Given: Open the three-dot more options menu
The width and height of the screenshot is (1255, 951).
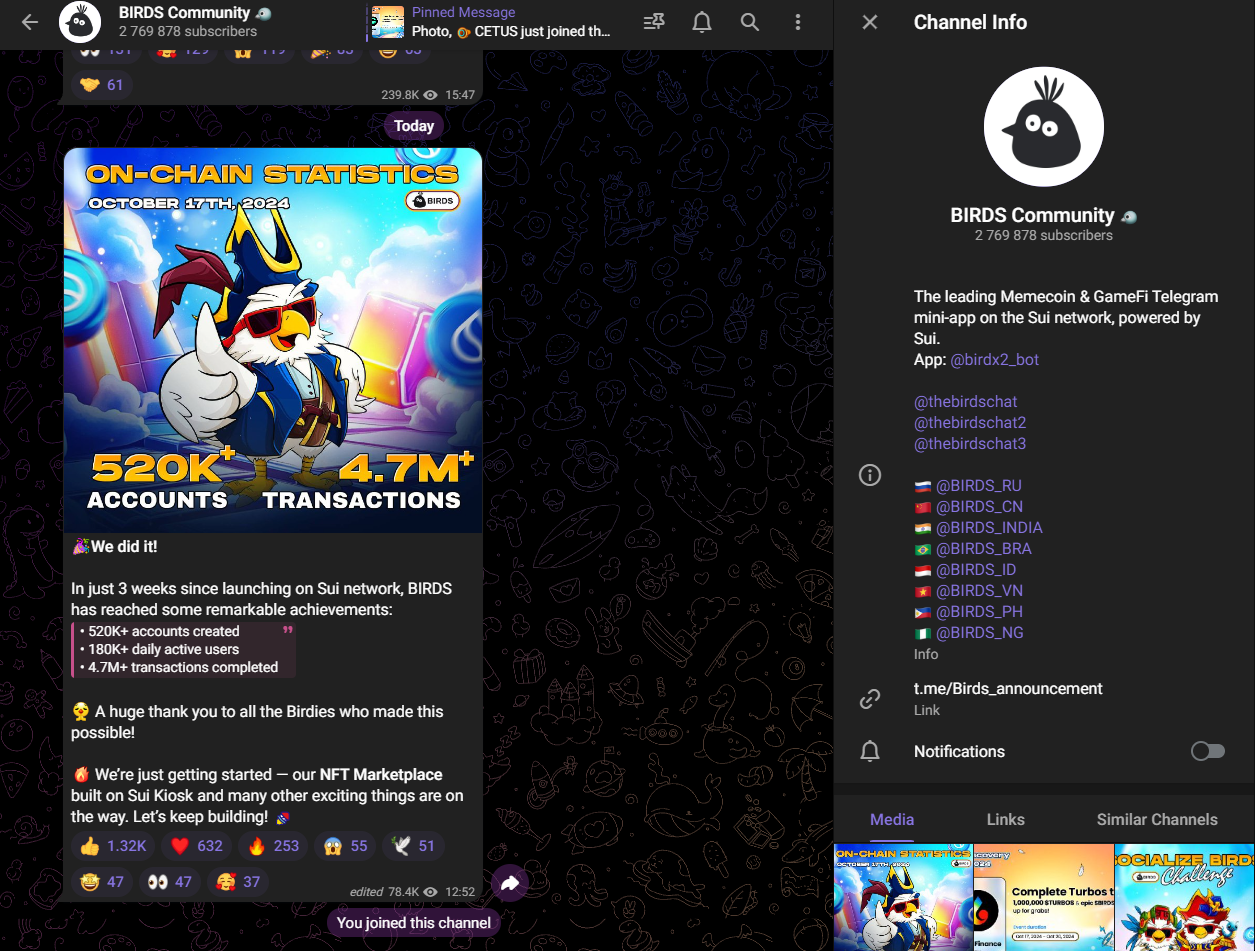Looking at the screenshot, I should (797, 22).
